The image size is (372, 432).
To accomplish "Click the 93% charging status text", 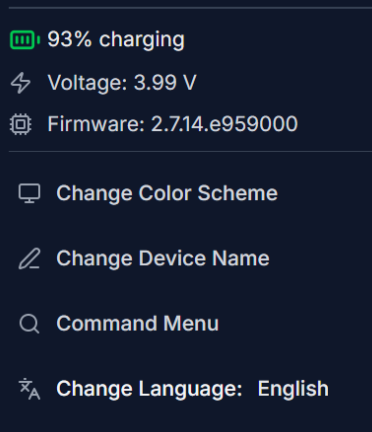I will point(116,40).
